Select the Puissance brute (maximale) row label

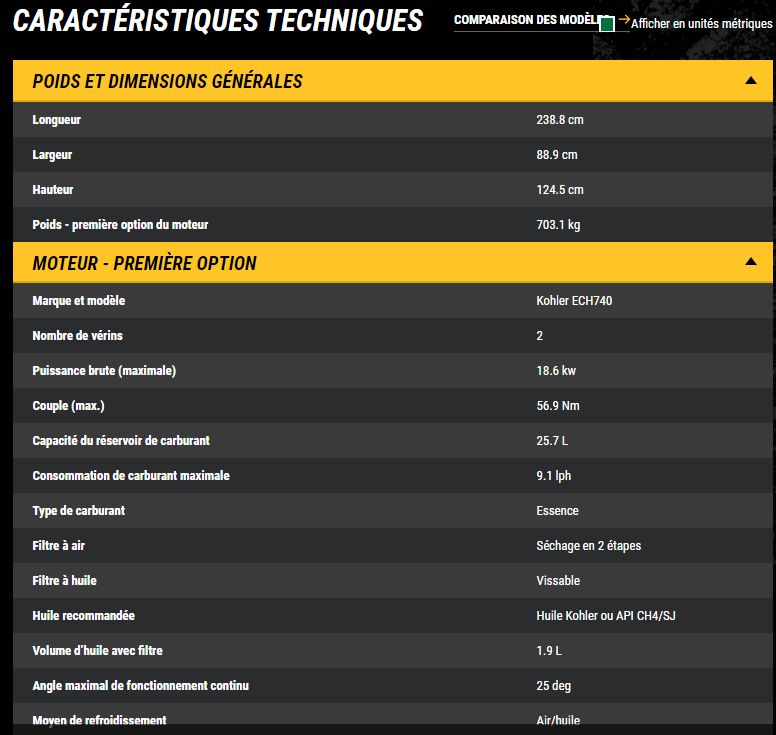click(104, 371)
